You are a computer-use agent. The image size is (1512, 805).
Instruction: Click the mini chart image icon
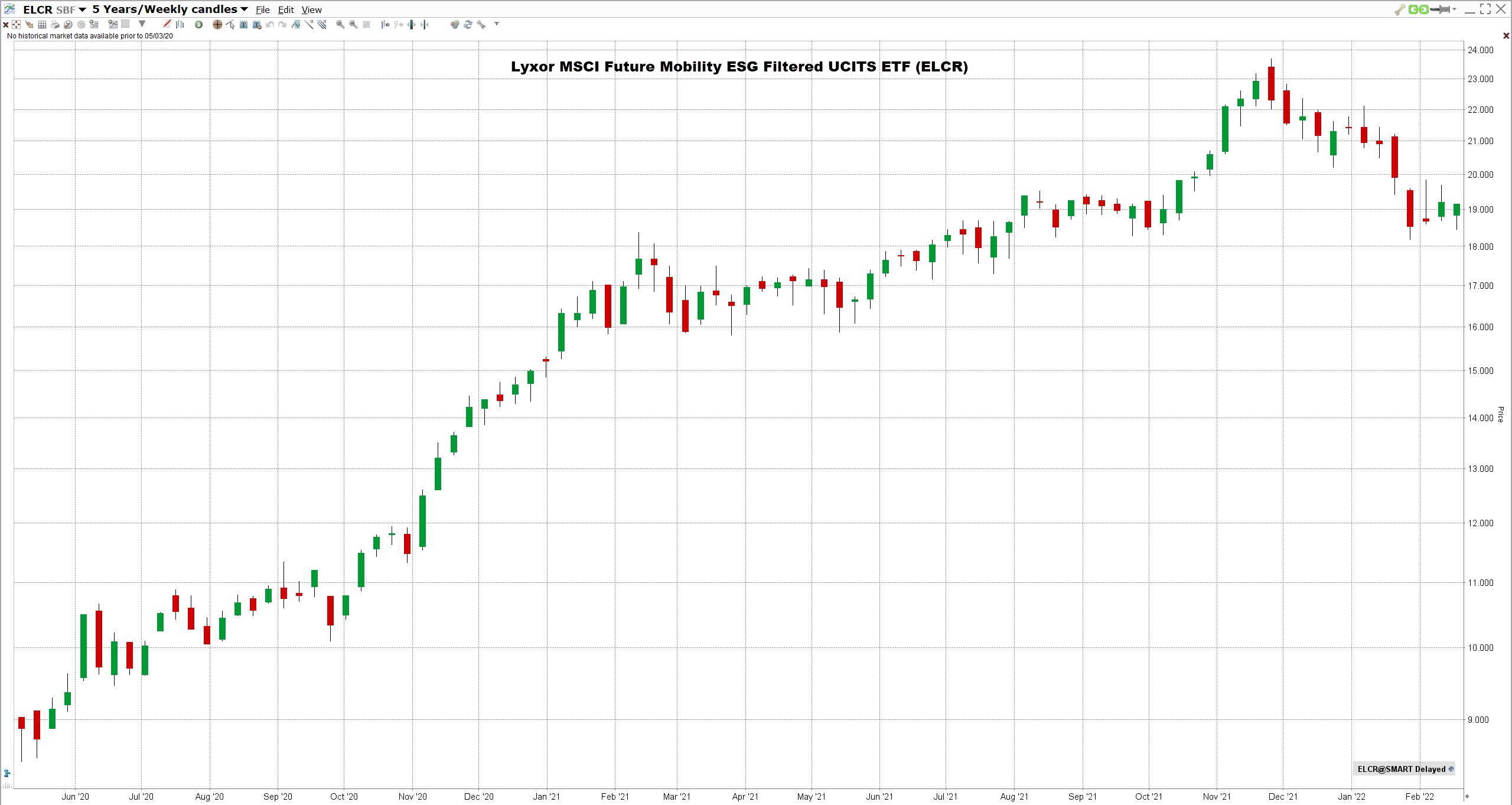pos(113,25)
